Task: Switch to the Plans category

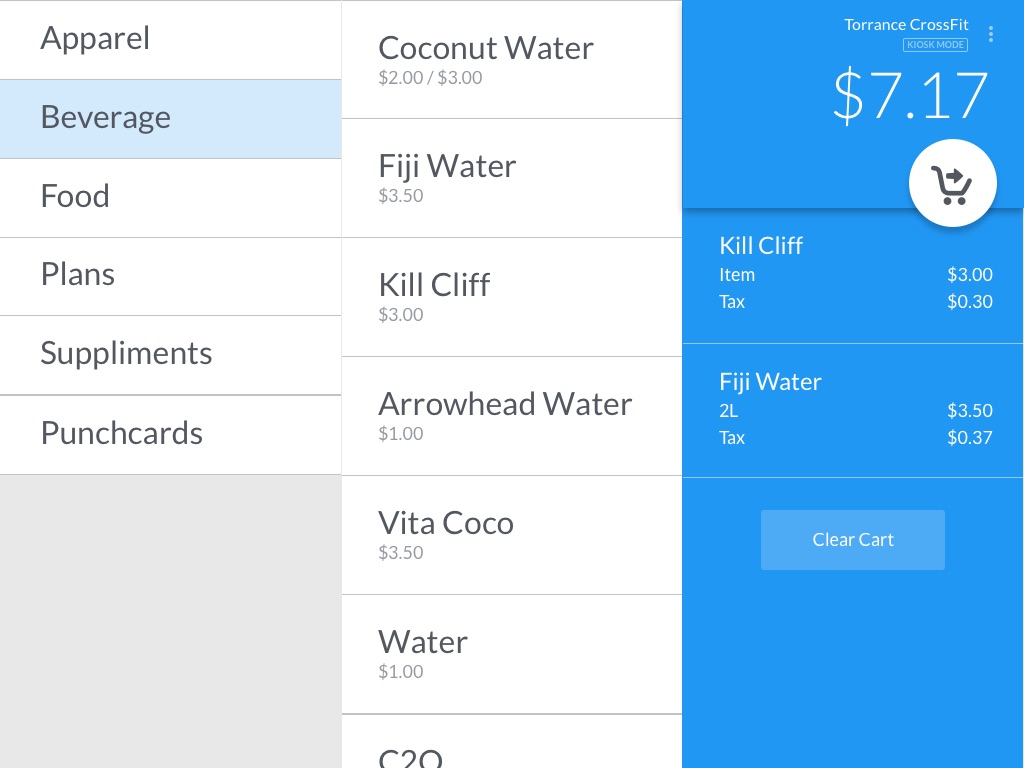Action: click(170, 275)
